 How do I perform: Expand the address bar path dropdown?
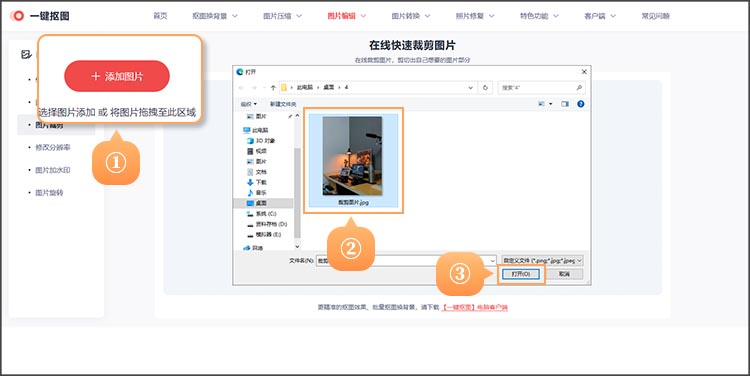pos(471,88)
